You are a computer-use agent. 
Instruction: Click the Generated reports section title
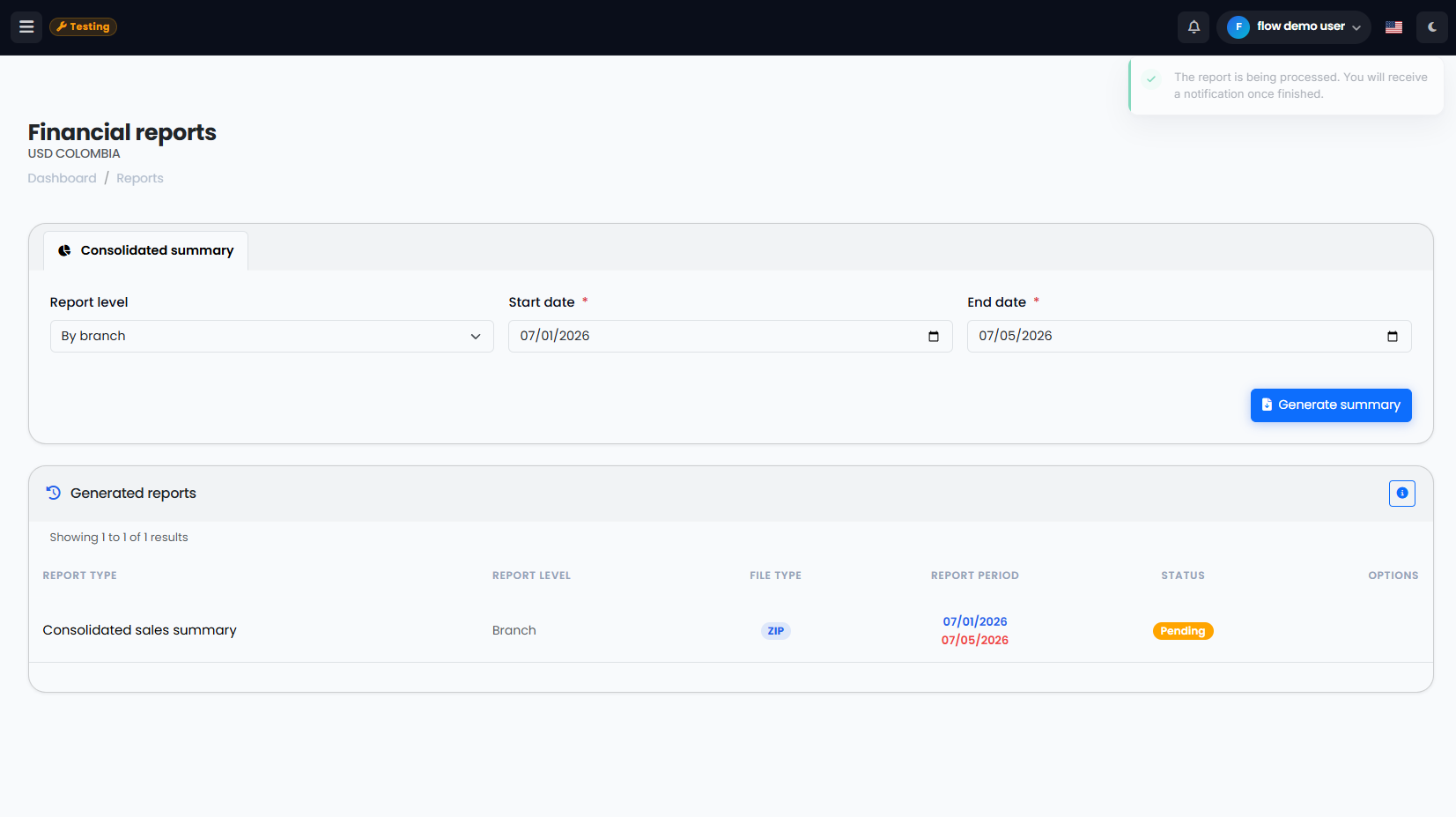133,494
